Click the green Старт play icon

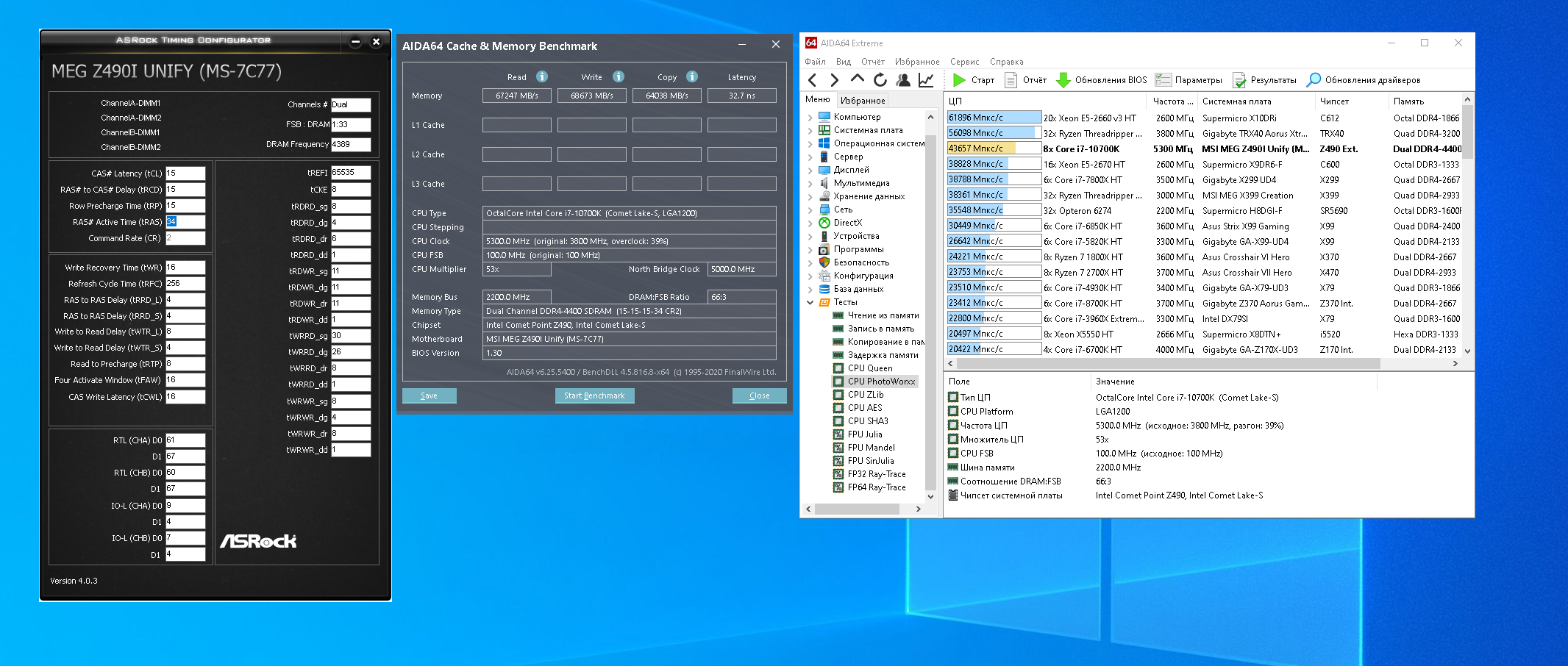coord(959,80)
